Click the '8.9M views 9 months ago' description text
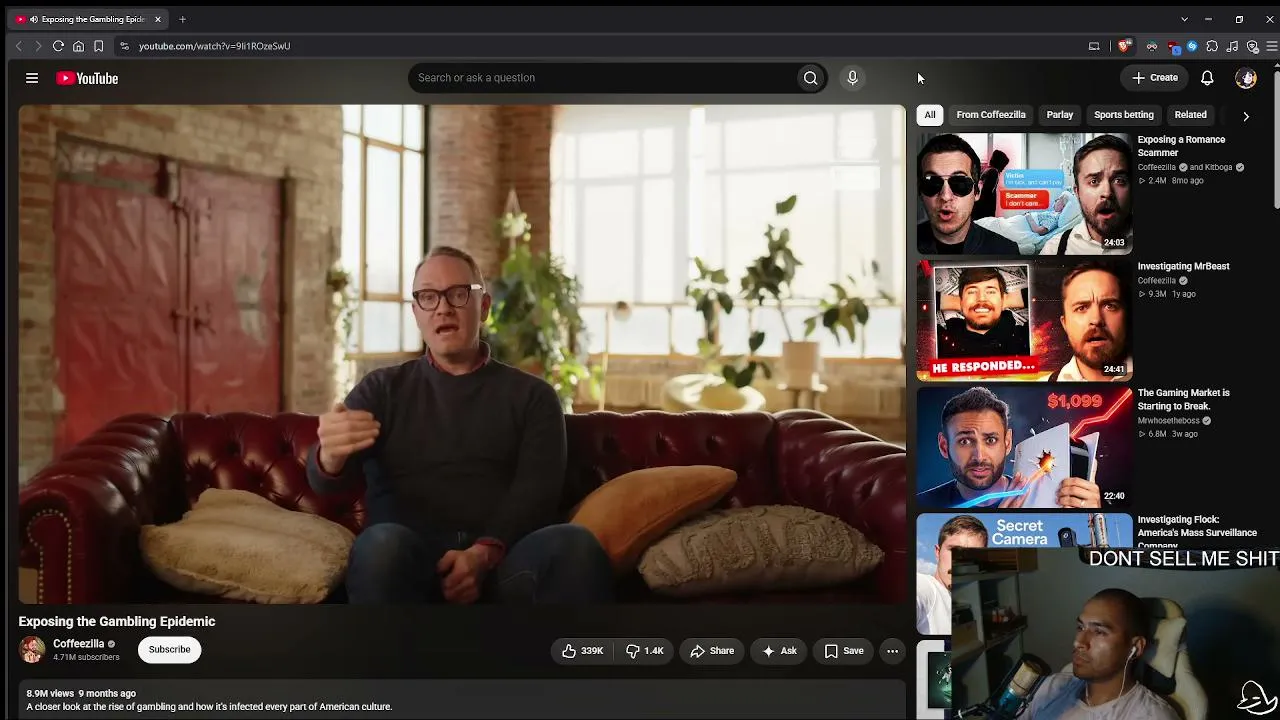Image resolution: width=1280 pixels, height=720 pixels. (x=81, y=693)
